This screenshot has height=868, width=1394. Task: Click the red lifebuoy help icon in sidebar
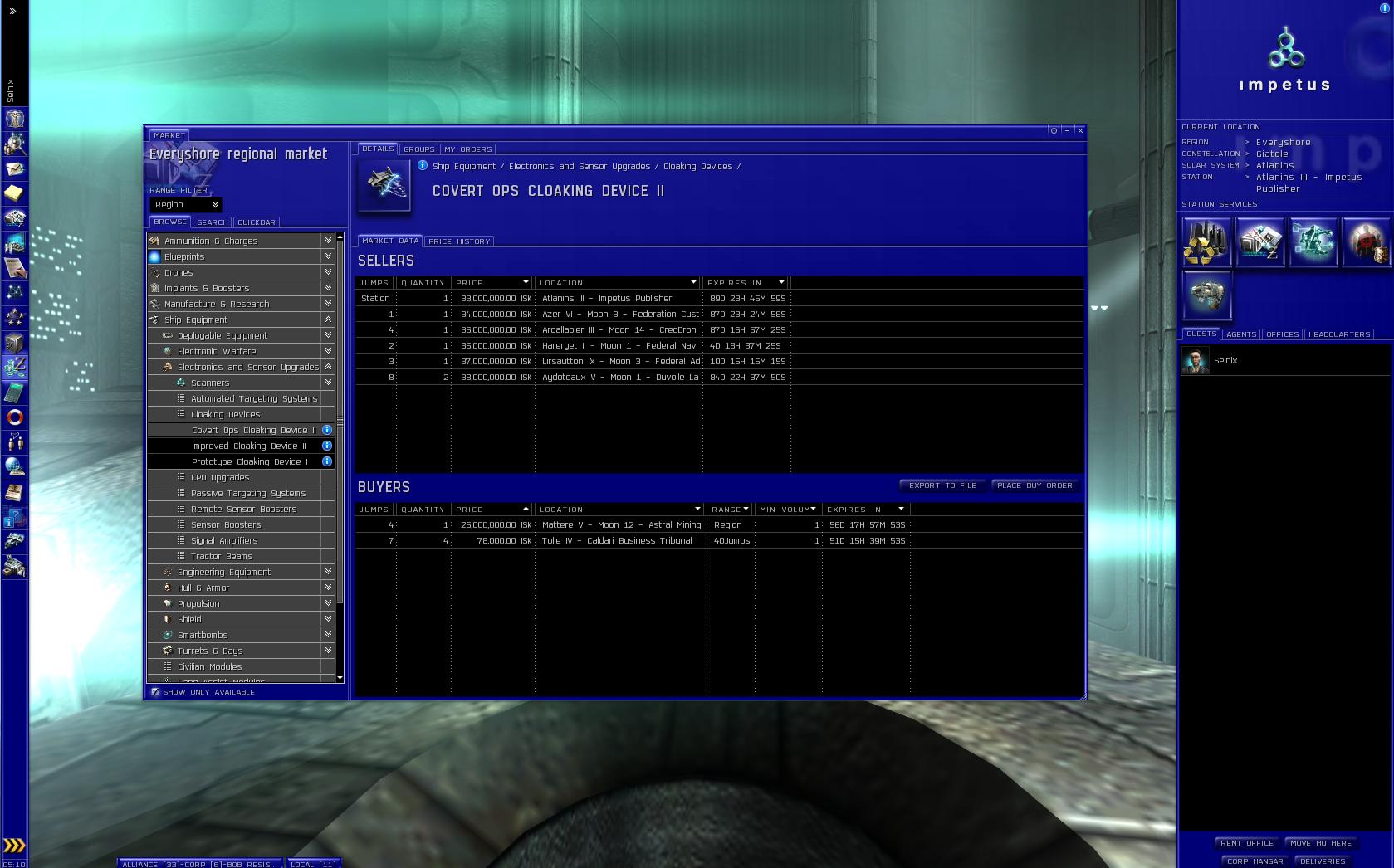pos(15,417)
